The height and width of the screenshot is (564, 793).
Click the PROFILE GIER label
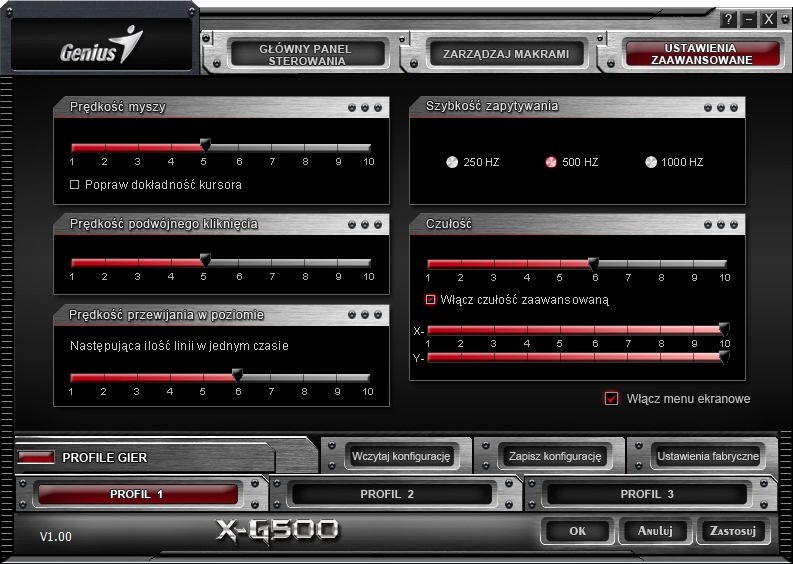click(x=105, y=457)
